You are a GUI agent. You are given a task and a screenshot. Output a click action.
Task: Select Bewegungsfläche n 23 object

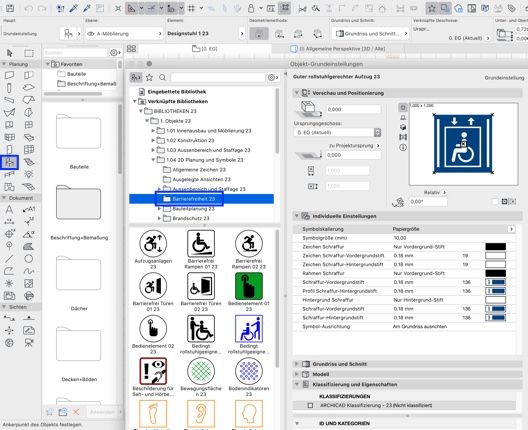pyautogui.click(x=201, y=371)
